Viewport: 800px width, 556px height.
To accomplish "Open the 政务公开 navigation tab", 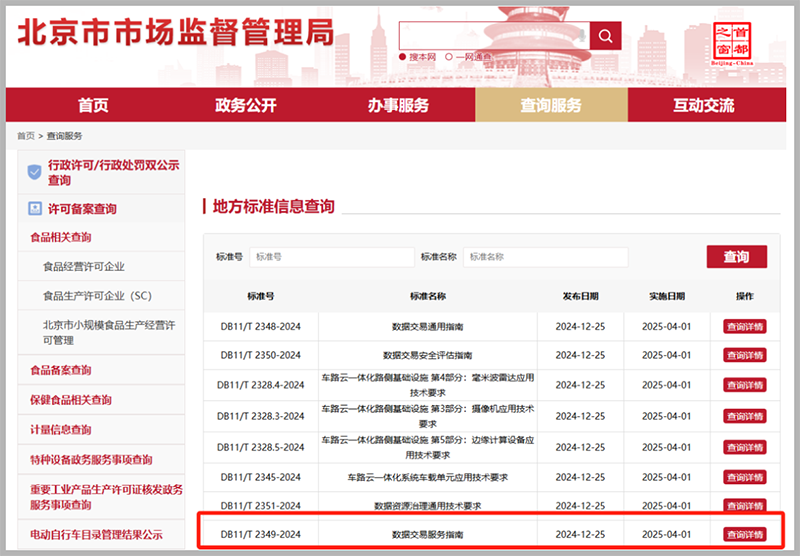I will pos(245,105).
